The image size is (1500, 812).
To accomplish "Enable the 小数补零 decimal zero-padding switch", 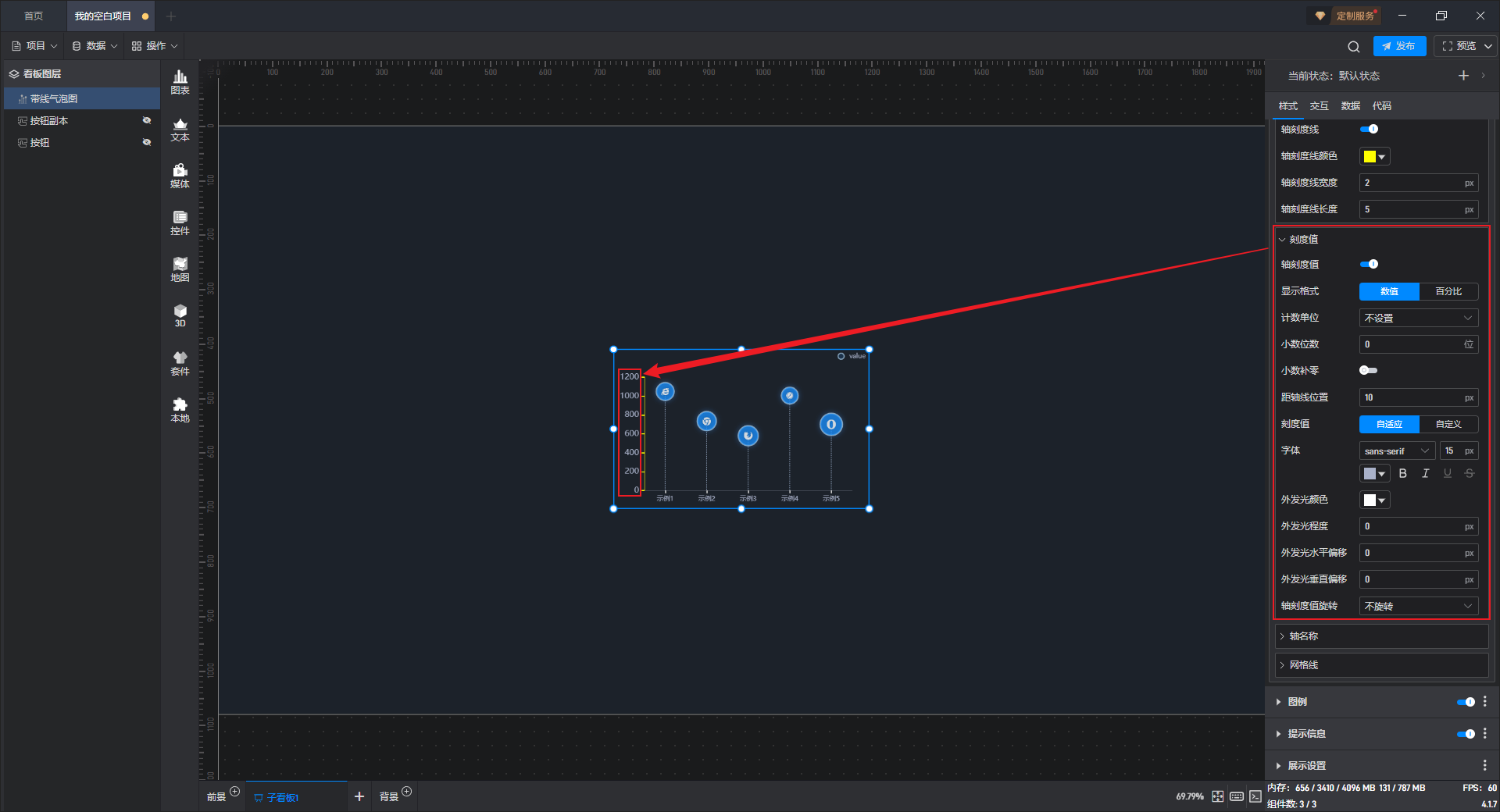I will [1369, 371].
